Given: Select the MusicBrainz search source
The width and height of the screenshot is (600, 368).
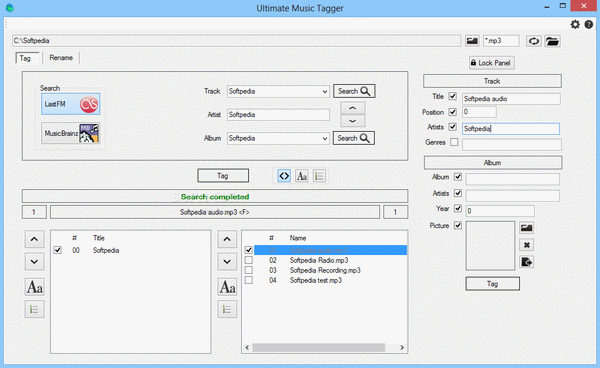Looking at the screenshot, I should click(x=70, y=133).
